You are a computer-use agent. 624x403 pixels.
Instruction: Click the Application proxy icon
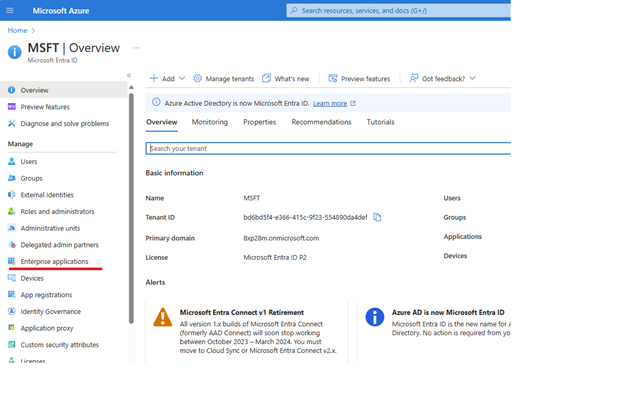point(12,328)
